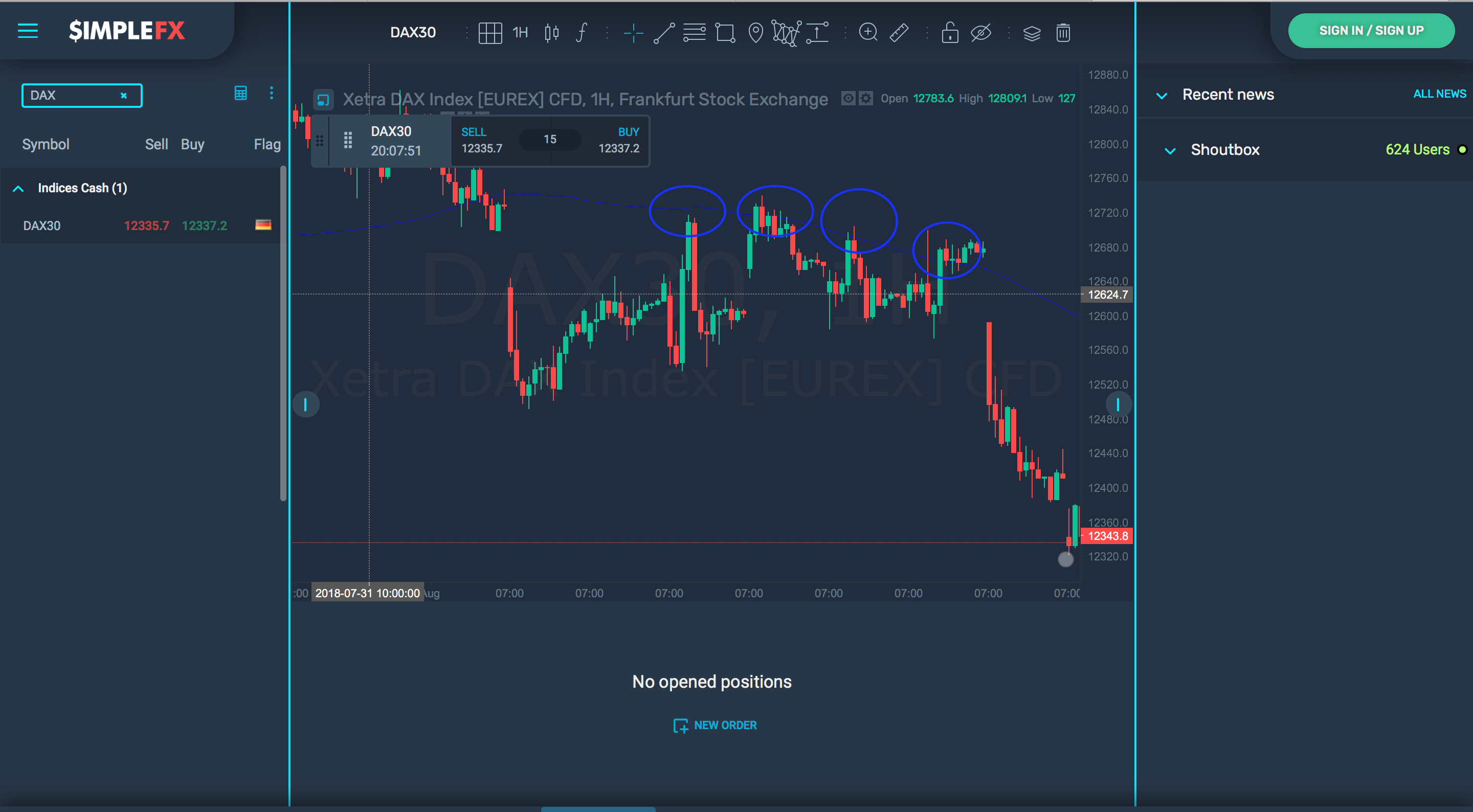Click the Buy column header

[x=192, y=145]
